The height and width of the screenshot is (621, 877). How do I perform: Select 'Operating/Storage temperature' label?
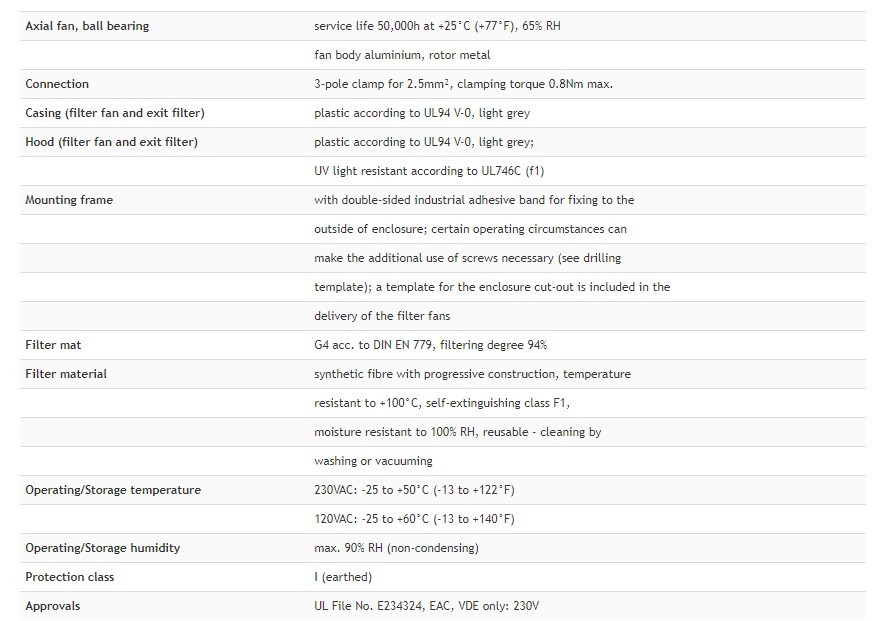pos(113,490)
